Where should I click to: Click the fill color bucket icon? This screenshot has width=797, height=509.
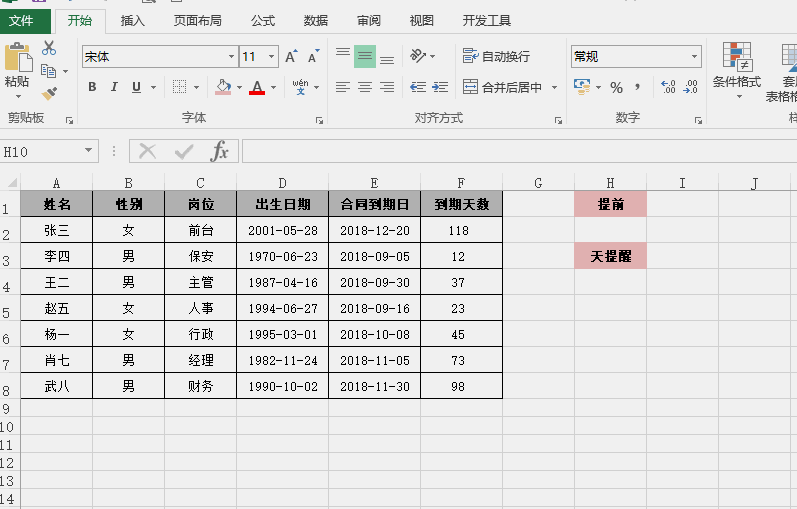(223, 87)
